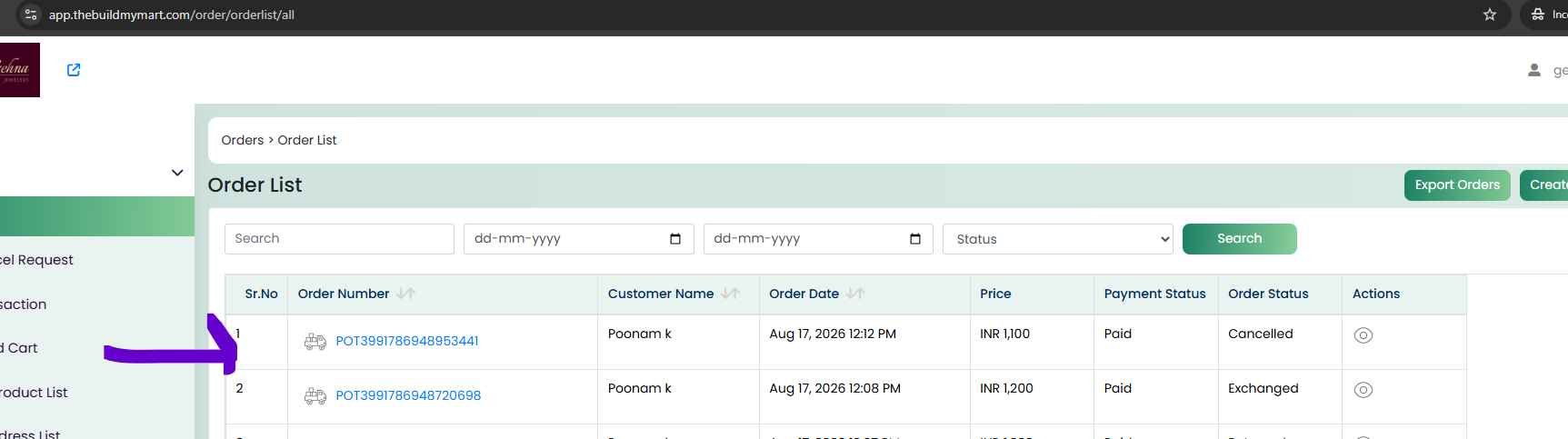
Task: Open order POT3991786948720698 link
Action: click(x=408, y=395)
